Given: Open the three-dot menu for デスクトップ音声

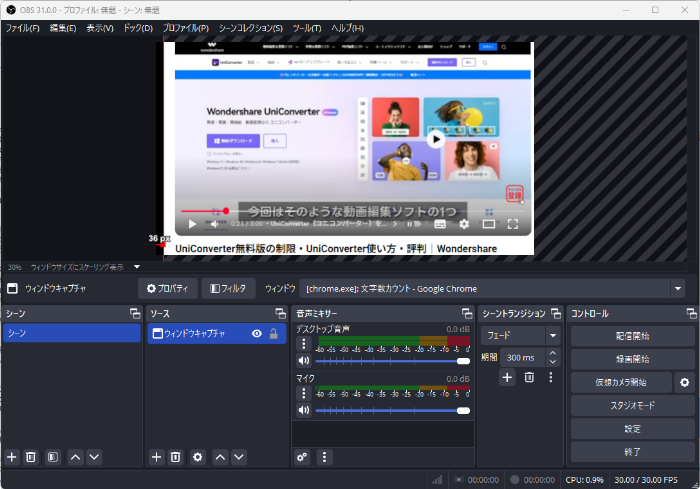Looking at the screenshot, I should point(303,343).
